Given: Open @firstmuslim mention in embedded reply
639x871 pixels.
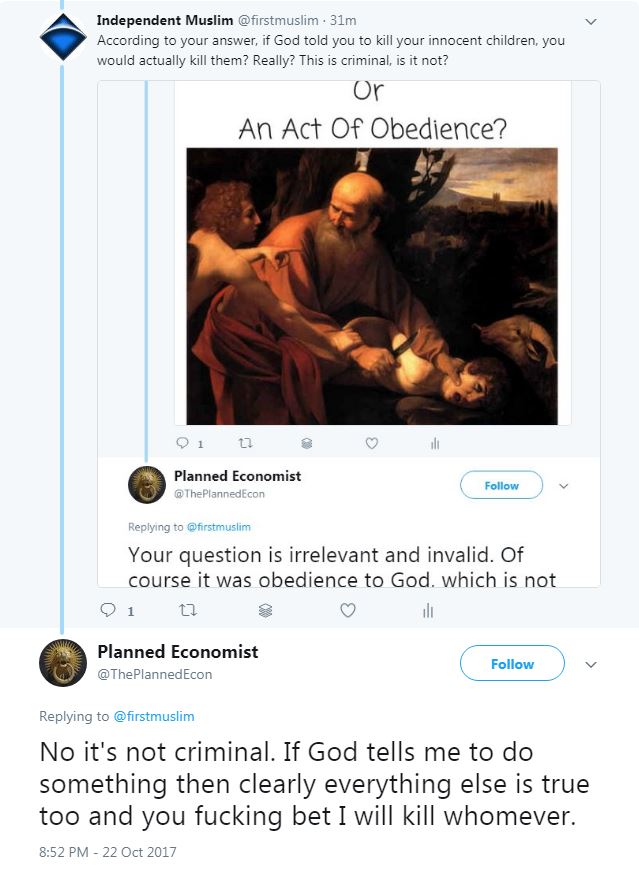Looking at the screenshot, I should click(x=218, y=527).
